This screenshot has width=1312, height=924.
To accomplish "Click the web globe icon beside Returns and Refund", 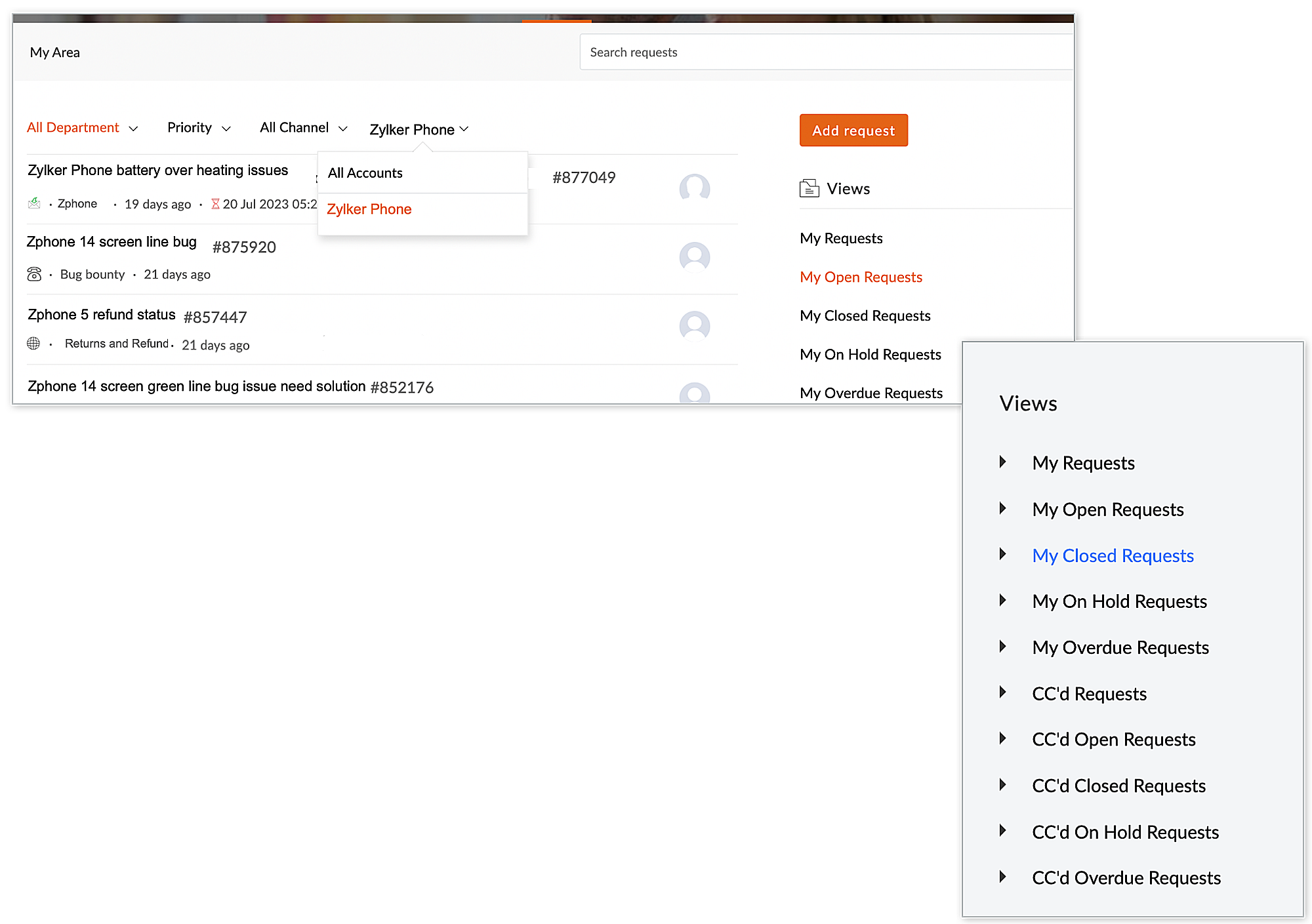I will click(x=33, y=343).
